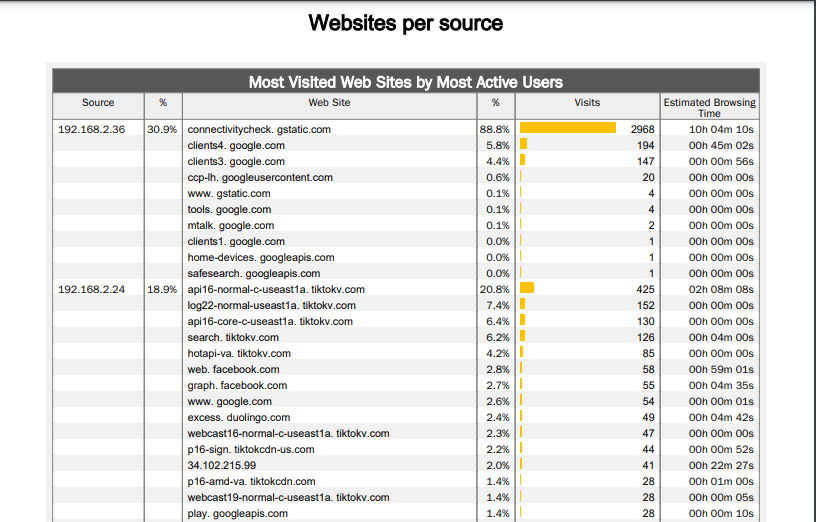
Task: Click webcast19-normal-c-useast1a. tiktokv.com entry
Action: tap(288, 498)
